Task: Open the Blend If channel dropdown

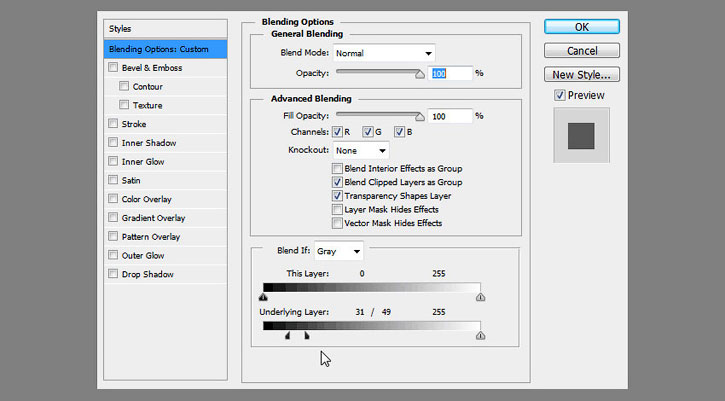Action: 338,251
